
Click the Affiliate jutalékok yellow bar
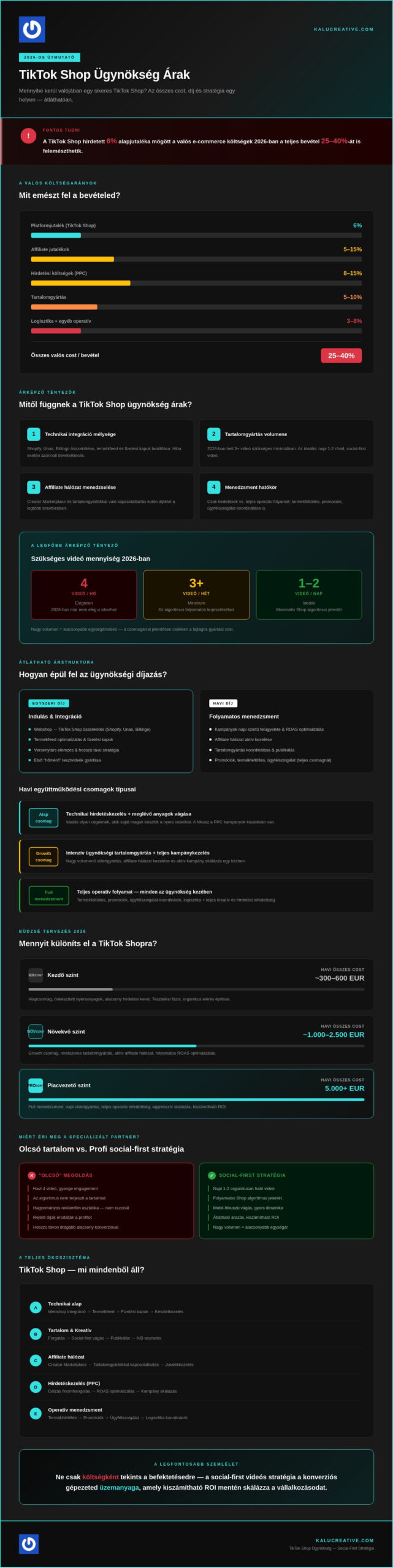(72, 259)
